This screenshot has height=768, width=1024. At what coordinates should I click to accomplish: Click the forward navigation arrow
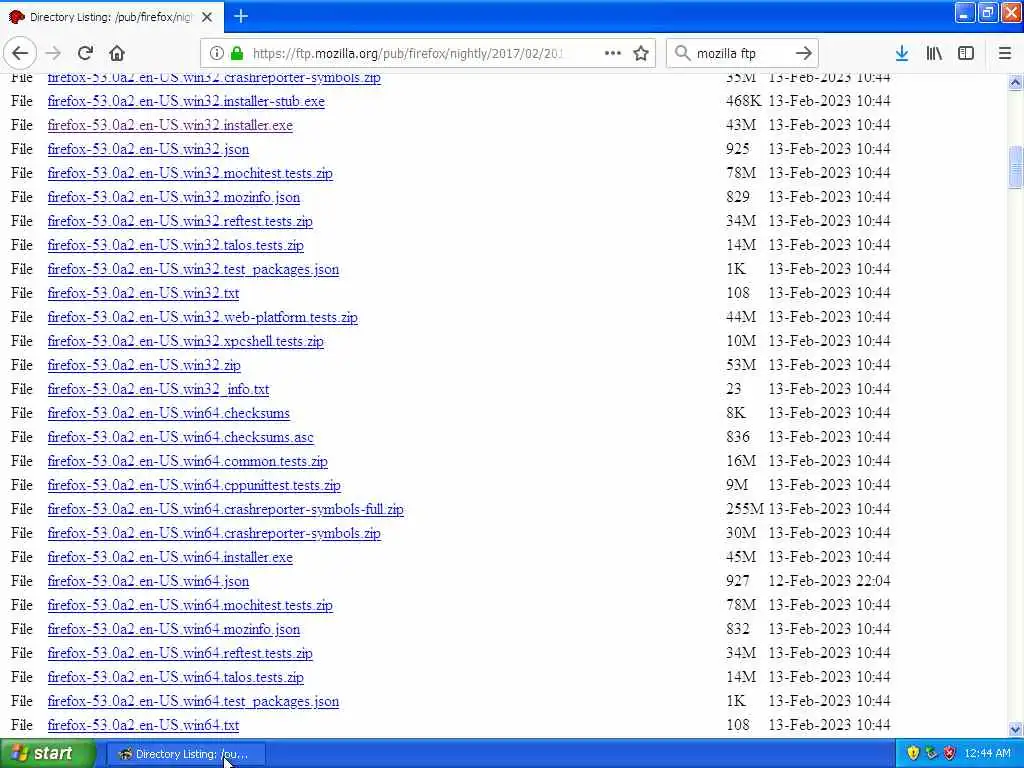pos(54,53)
